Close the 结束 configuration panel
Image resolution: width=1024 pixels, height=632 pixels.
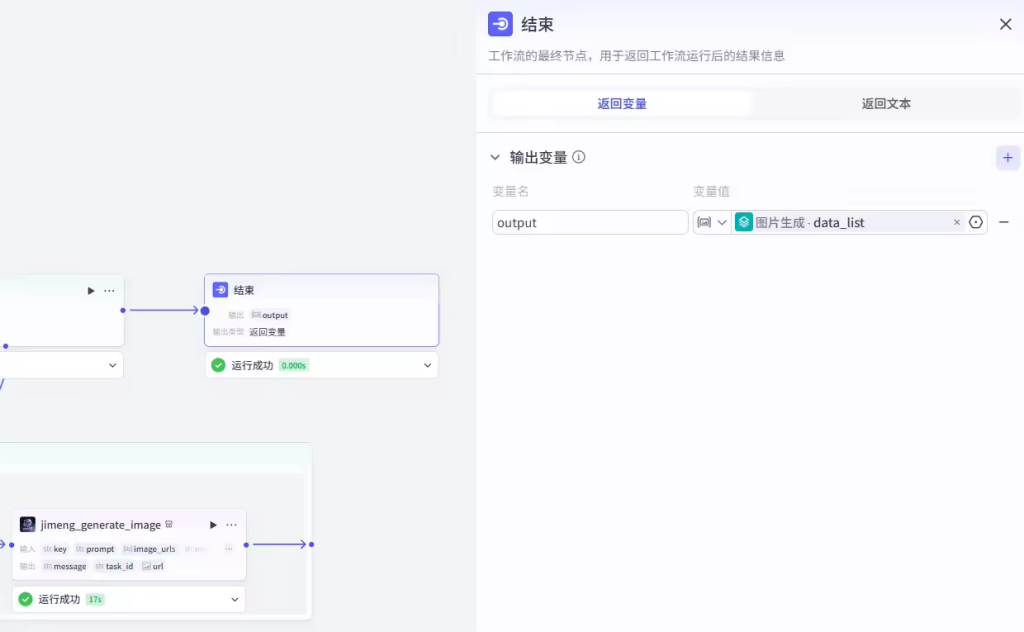[1005, 24]
